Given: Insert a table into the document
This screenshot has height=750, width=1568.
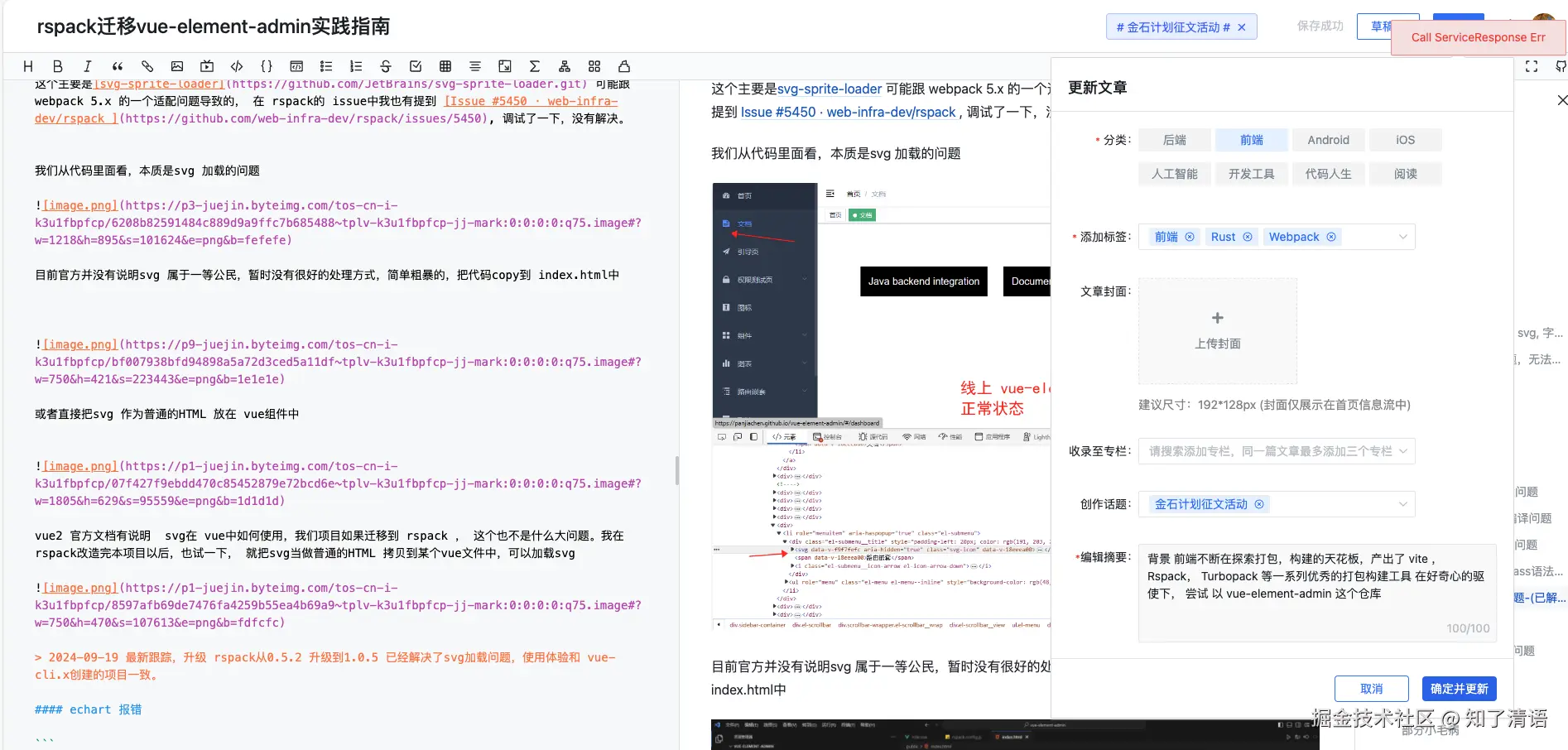Looking at the screenshot, I should 445,66.
